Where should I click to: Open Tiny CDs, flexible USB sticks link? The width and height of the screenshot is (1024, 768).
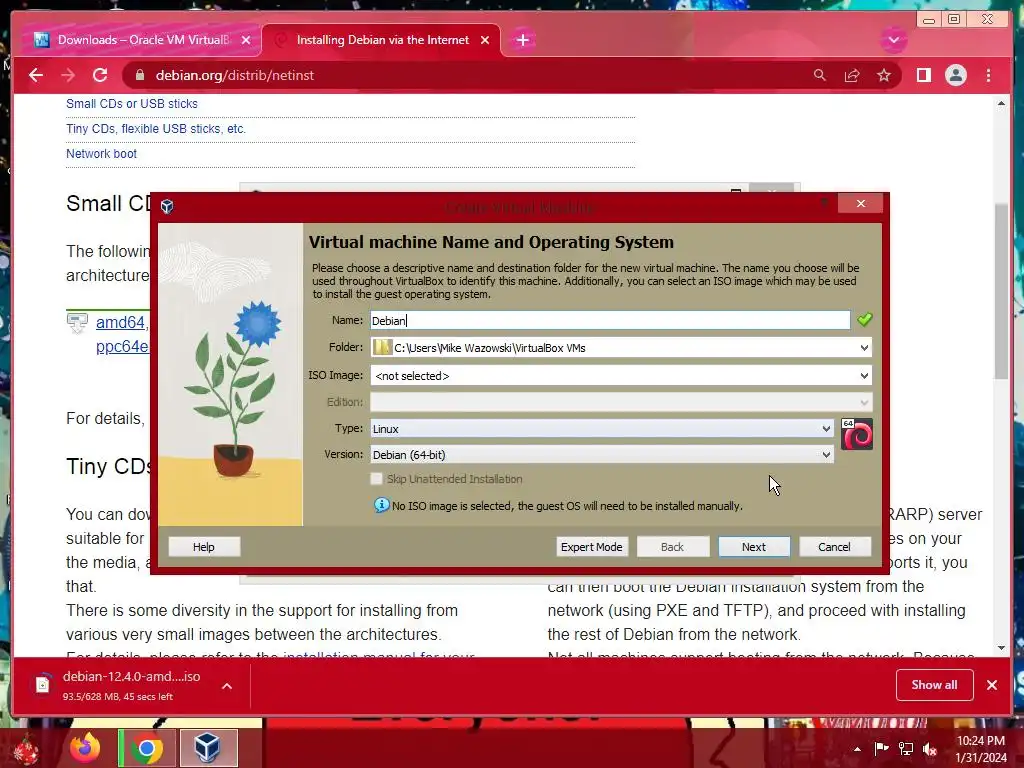click(x=155, y=129)
